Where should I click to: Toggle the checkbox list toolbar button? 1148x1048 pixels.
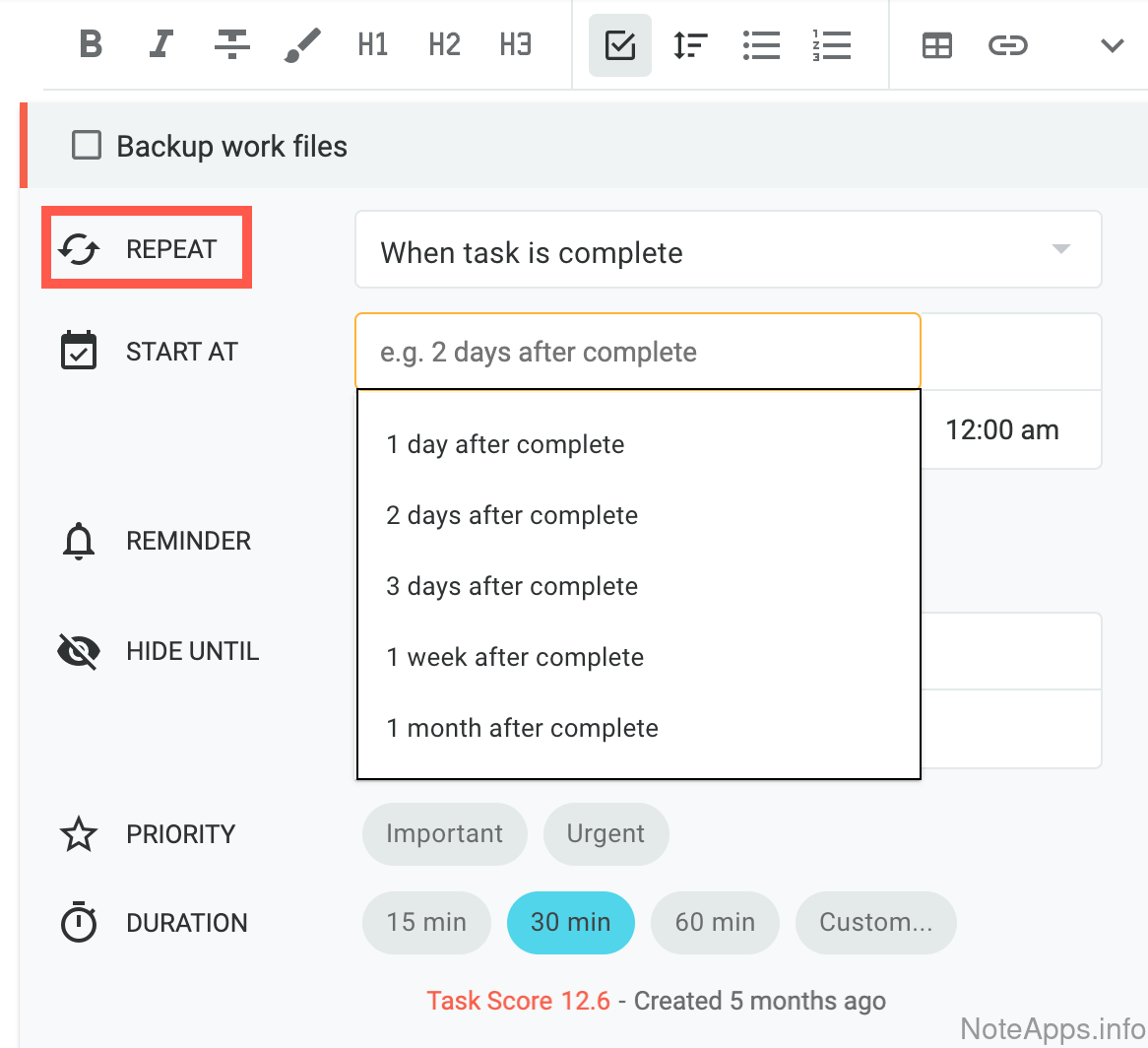tap(620, 45)
